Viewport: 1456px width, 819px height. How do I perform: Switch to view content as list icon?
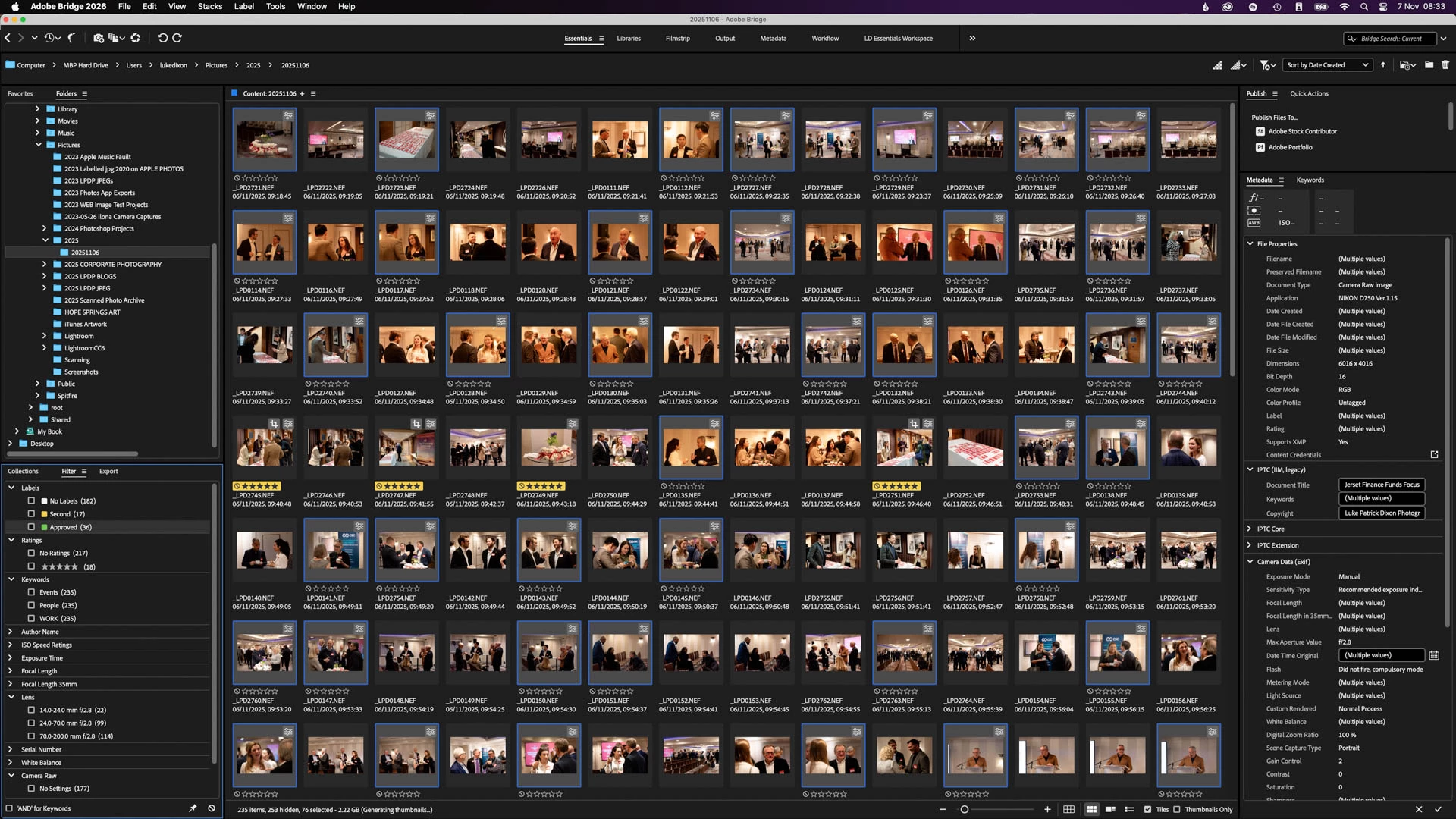pyautogui.click(x=1129, y=809)
